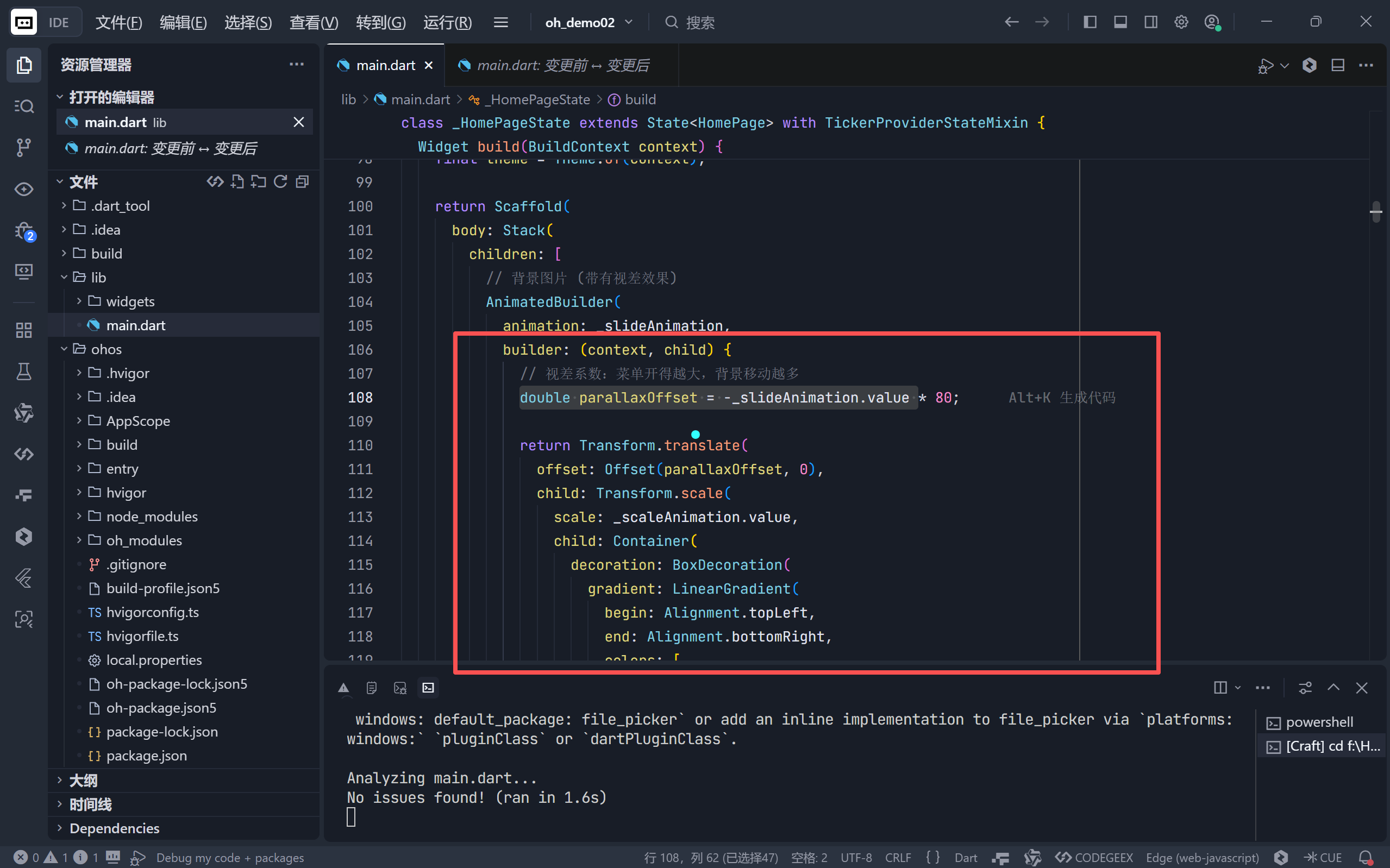Click the Run and Debug icon with badge
The height and width of the screenshot is (868, 1390).
click(x=23, y=231)
